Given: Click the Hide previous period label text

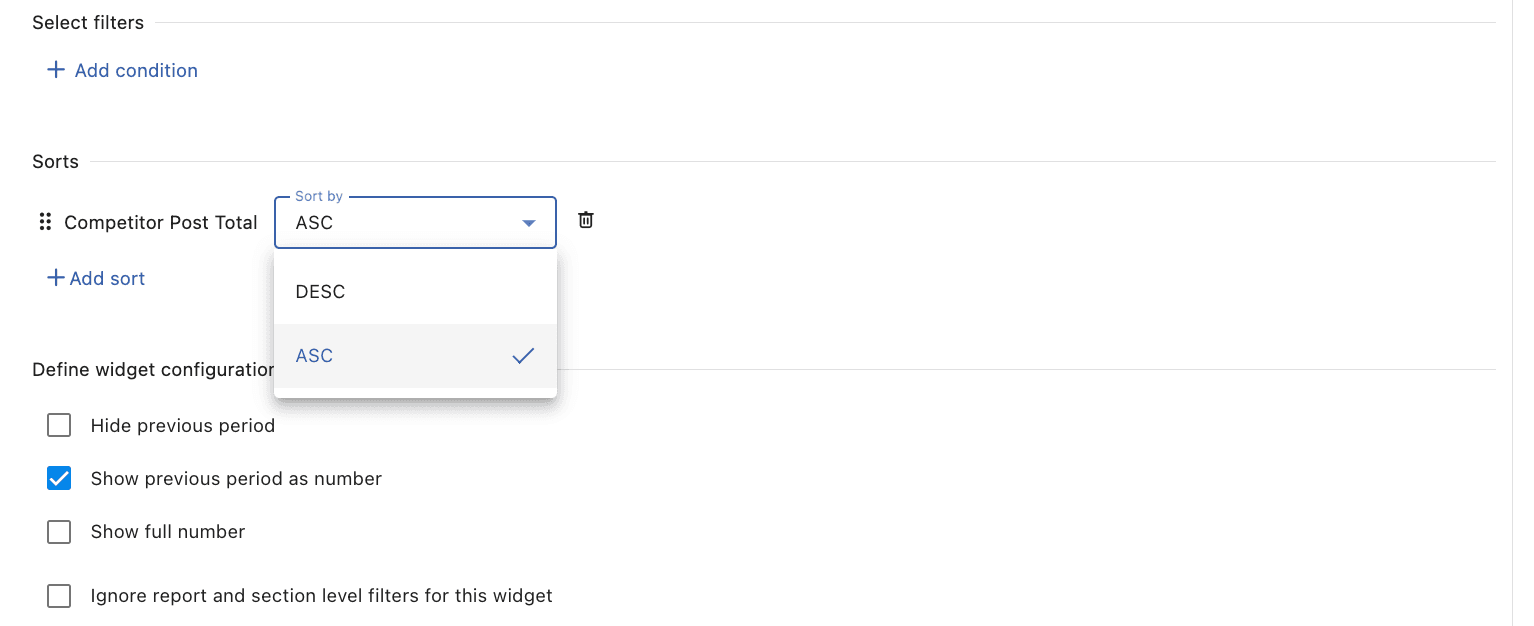Looking at the screenshot, I should [x=183, y=425].
